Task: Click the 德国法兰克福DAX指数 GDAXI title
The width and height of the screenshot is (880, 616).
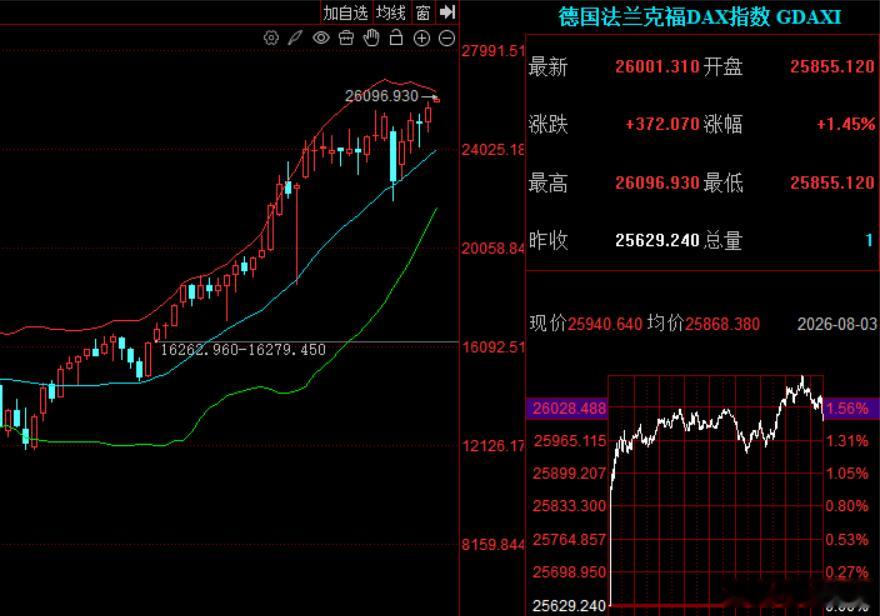Action: coord(699,17)
